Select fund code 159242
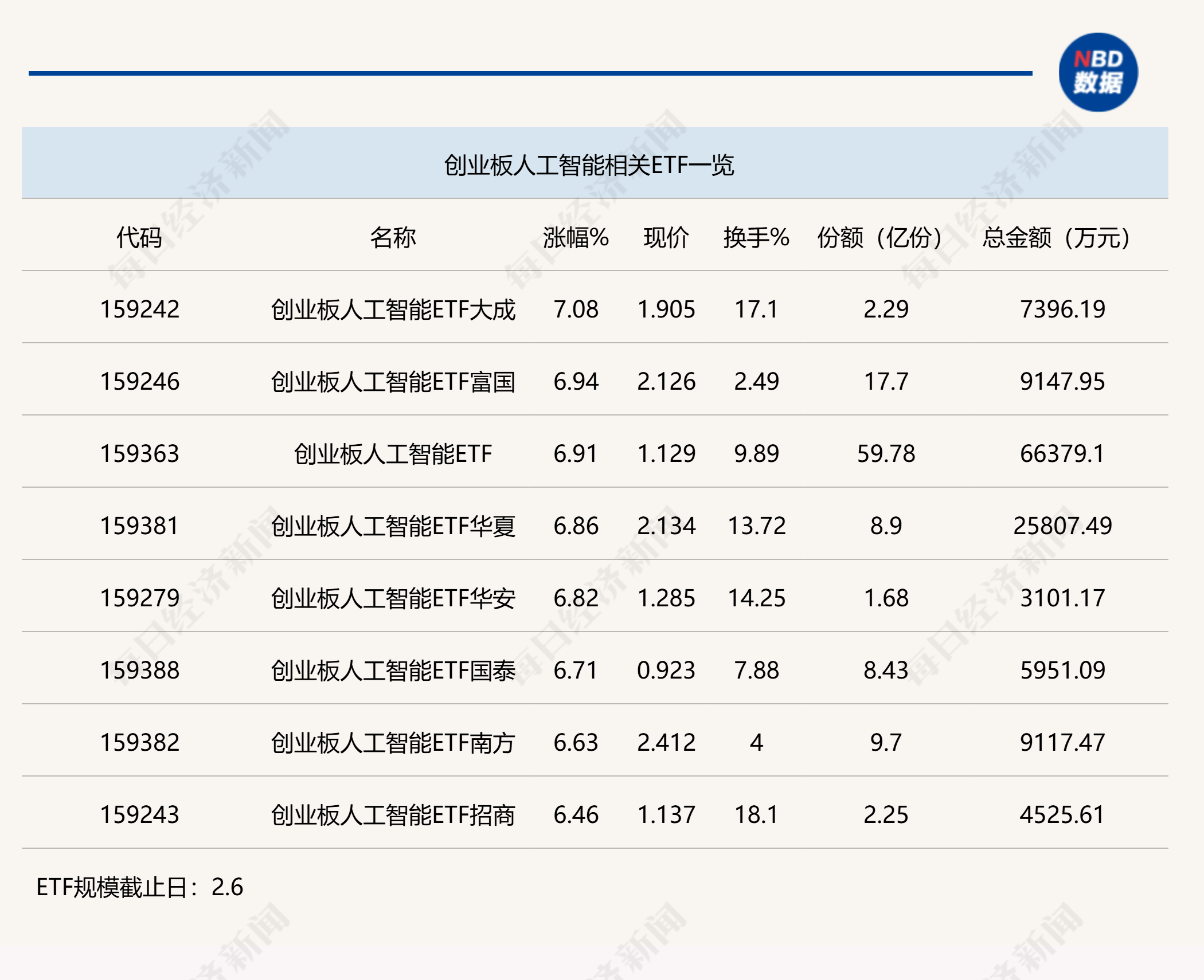This screenshot has height=980, width=1204. [x=139, y=309]
